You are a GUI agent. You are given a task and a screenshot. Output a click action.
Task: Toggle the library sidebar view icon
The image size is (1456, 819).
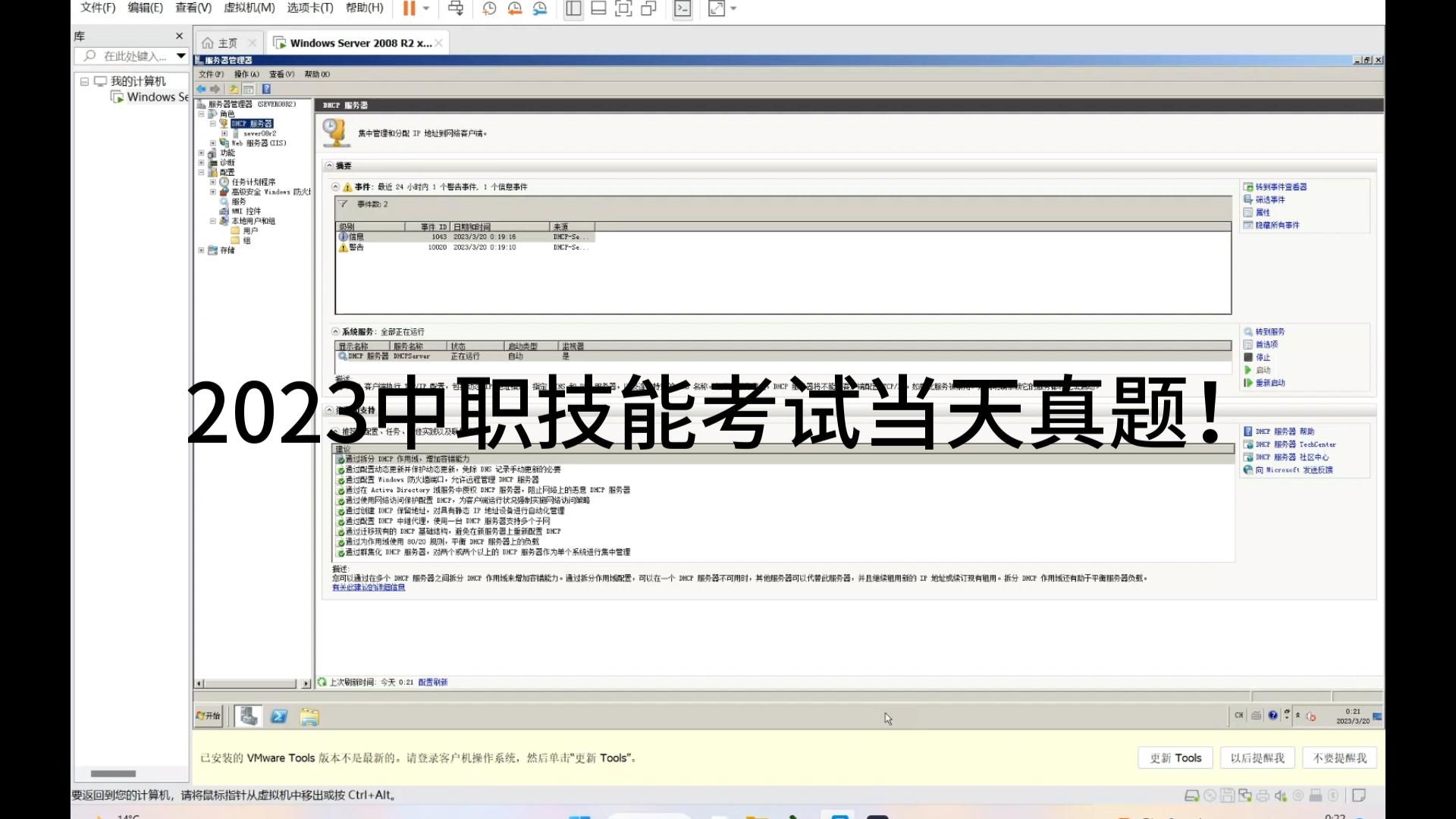pyautogui.click(x=573, y=8)
